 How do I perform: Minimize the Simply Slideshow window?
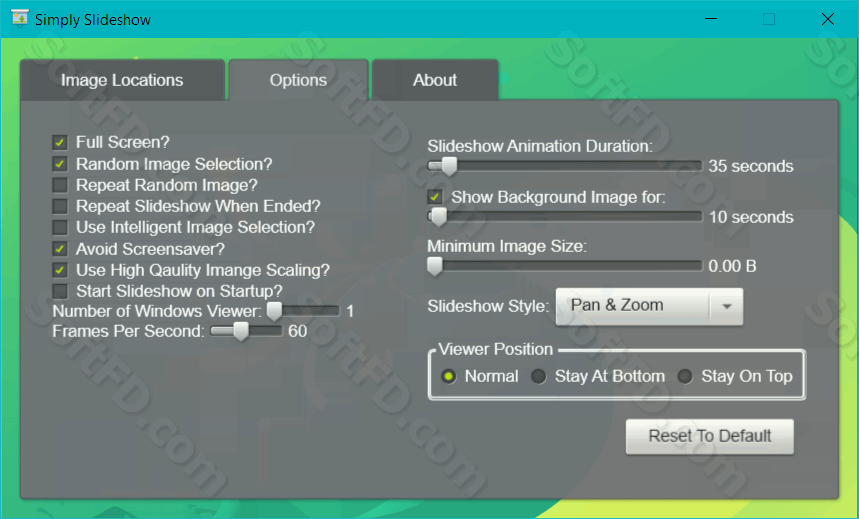(711, 19)
